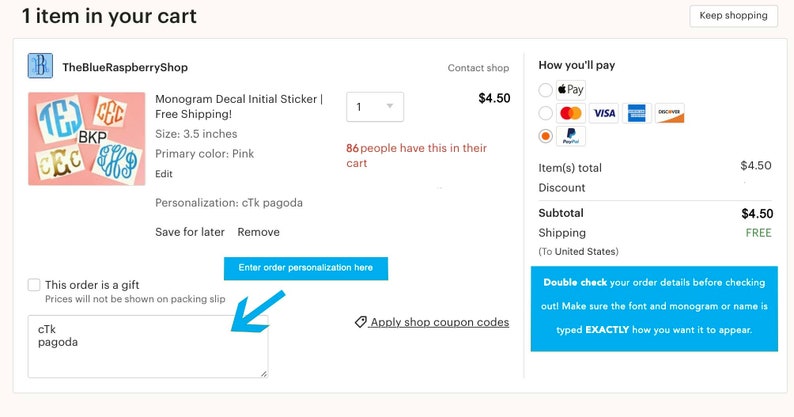Click the Visa card icon

click(x=604, y=113)
